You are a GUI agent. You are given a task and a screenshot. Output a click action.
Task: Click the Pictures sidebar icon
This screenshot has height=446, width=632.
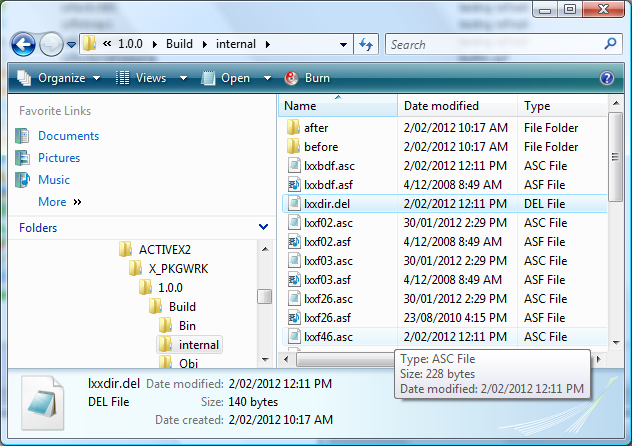22,158
